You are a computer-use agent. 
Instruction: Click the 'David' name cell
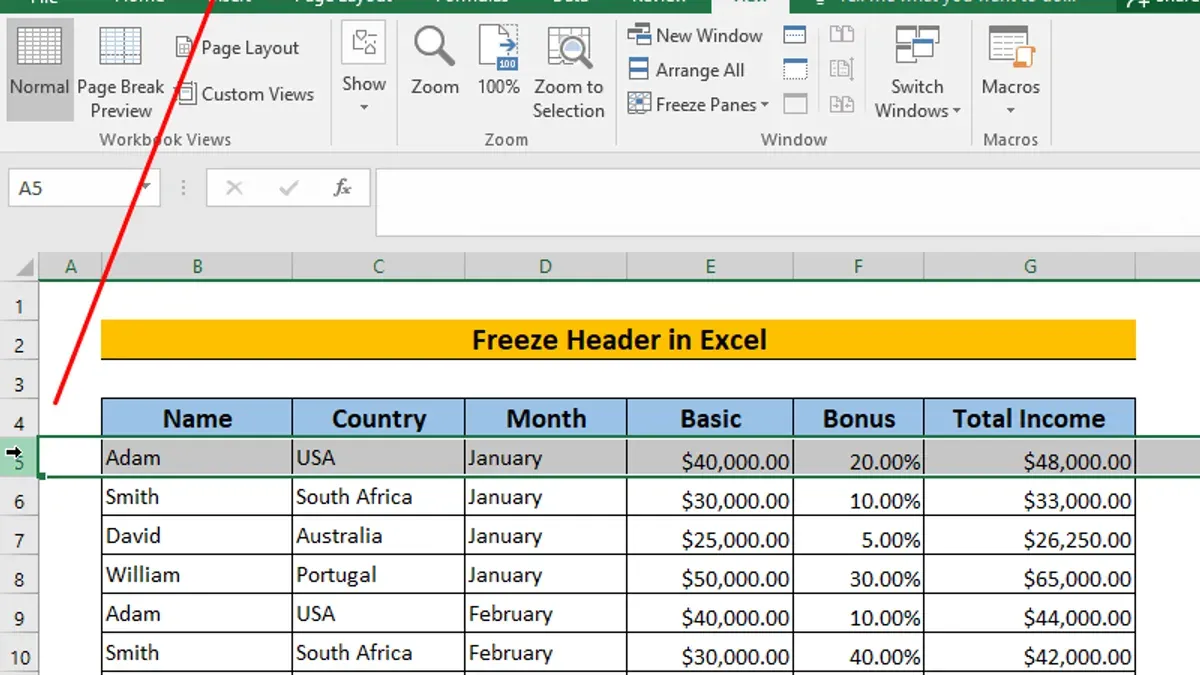click(197, 536)
